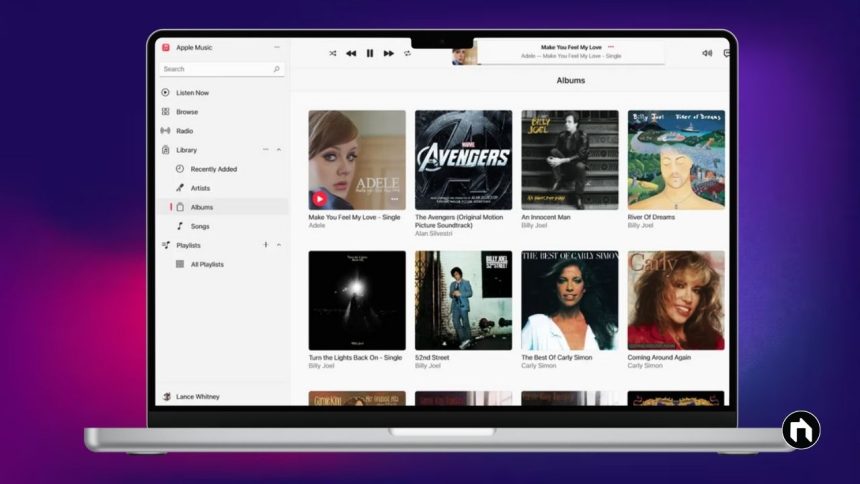
Task: Skip to previous track
Action: coord(351,53)
